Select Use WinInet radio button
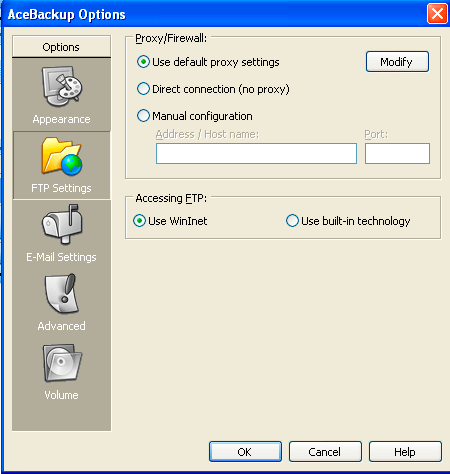Image resolution: width=450 pixels, height=474 pixels. (139, 221)
